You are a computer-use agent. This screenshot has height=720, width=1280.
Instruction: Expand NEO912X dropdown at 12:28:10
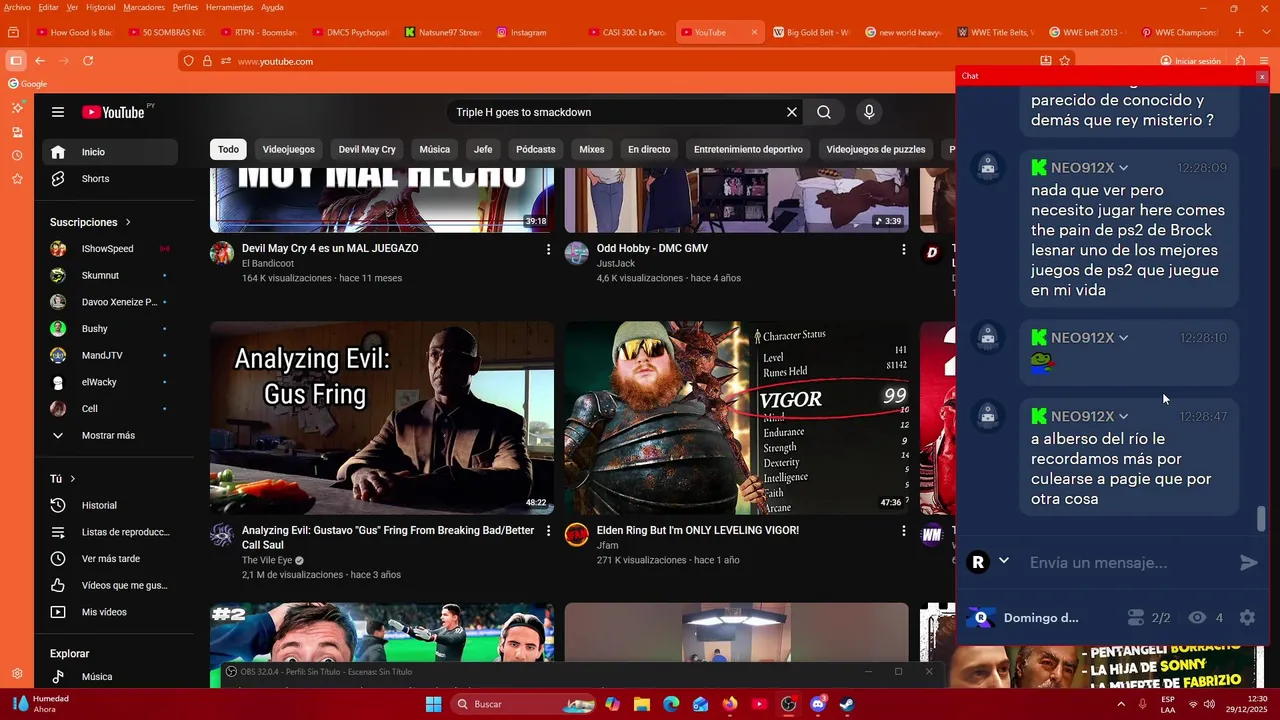(x=1123, y=338)
